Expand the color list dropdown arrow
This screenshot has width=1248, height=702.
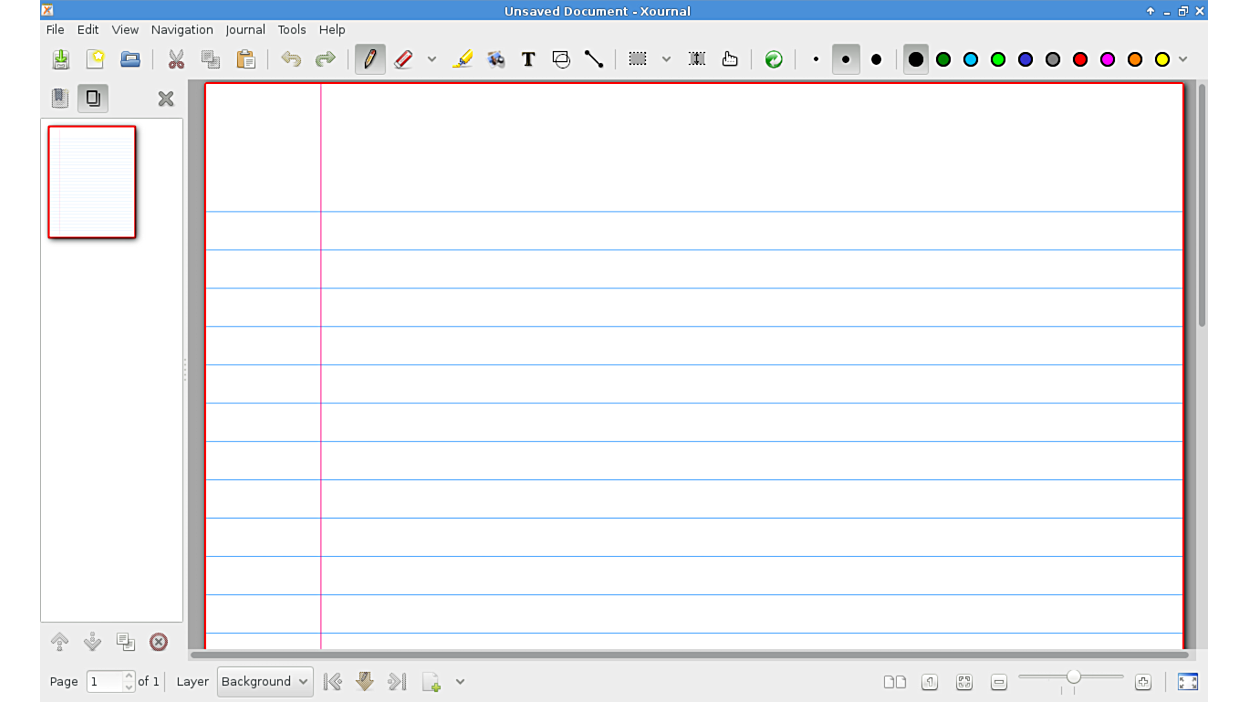(1183, 59)
